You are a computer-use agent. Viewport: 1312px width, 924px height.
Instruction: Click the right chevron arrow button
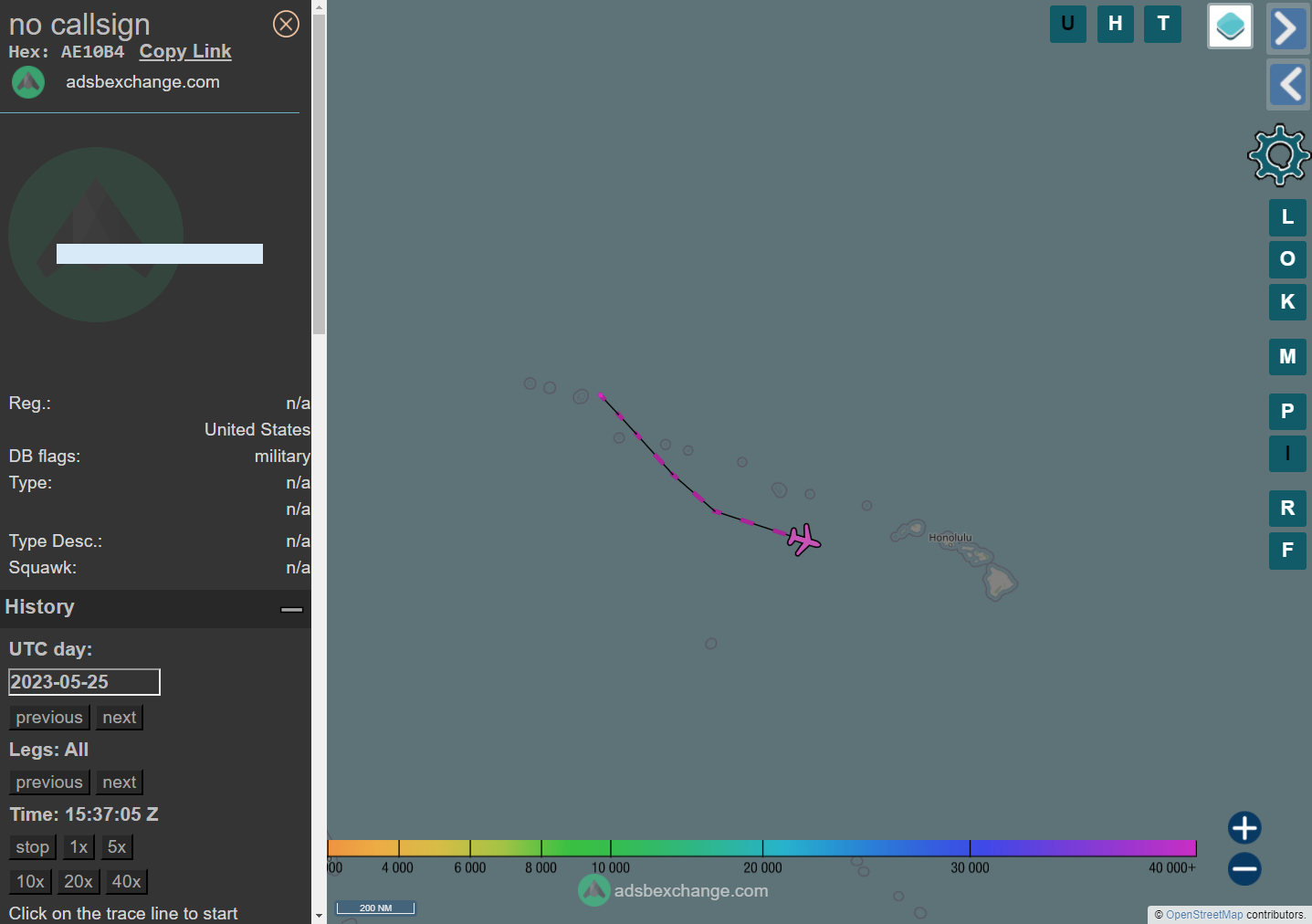pyautogui.click(x=1287, y=28)
